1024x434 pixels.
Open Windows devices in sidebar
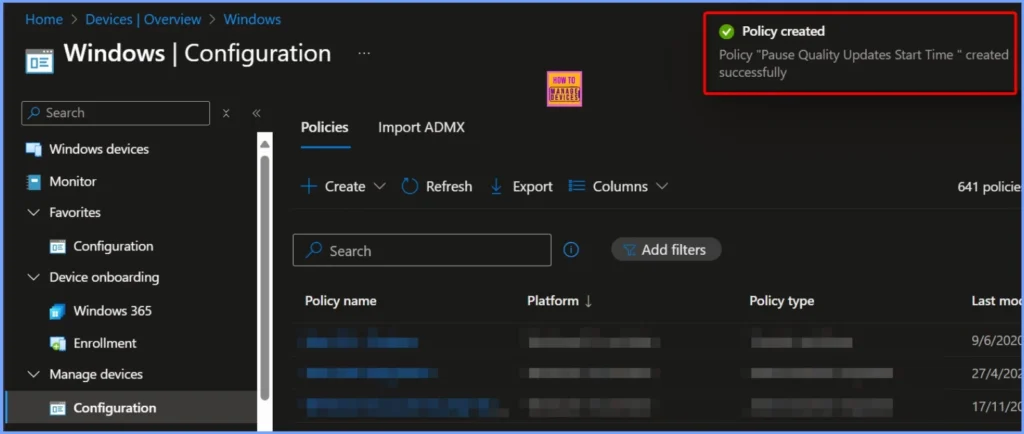[x=99, y=149]
